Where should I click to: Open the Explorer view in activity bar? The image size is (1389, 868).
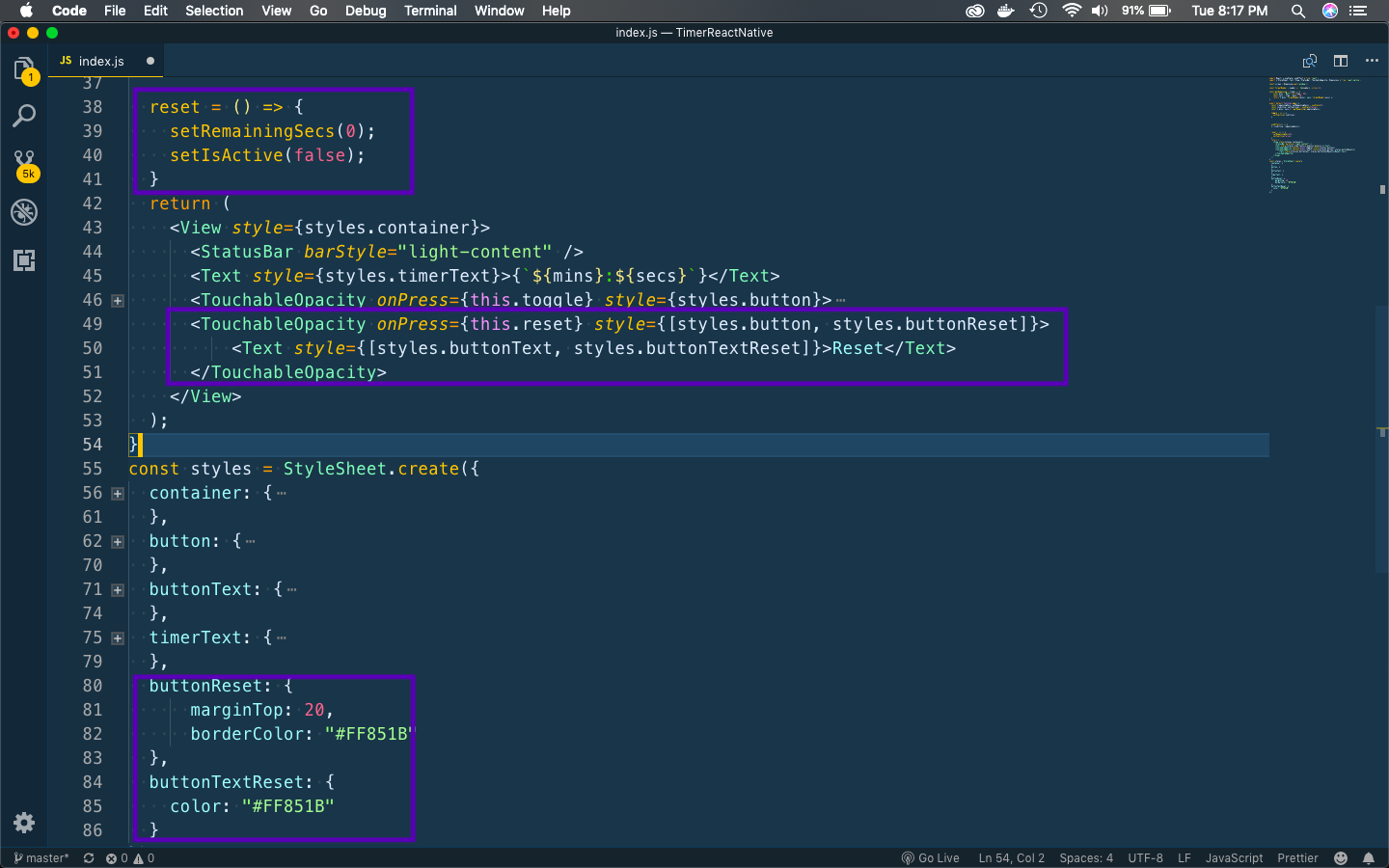(x=24, y=69)
